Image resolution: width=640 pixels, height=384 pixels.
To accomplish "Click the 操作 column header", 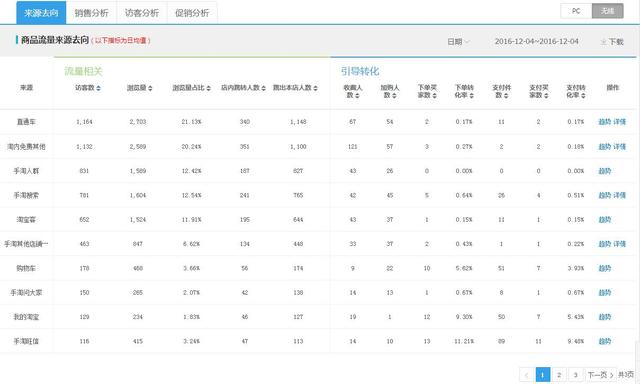I will 613,88.
